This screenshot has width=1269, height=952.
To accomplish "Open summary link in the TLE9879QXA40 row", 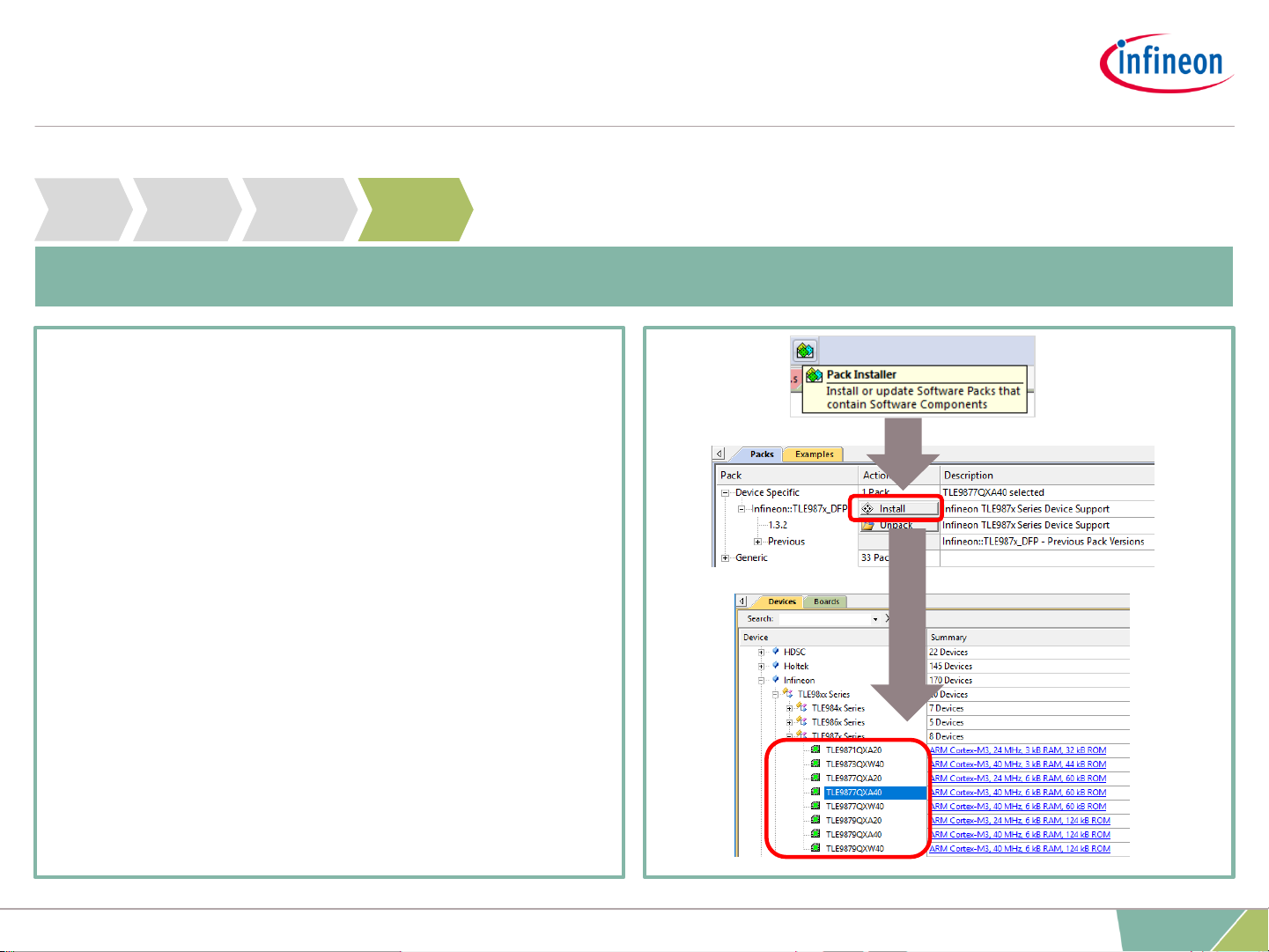I will [x=1020, y=835].
